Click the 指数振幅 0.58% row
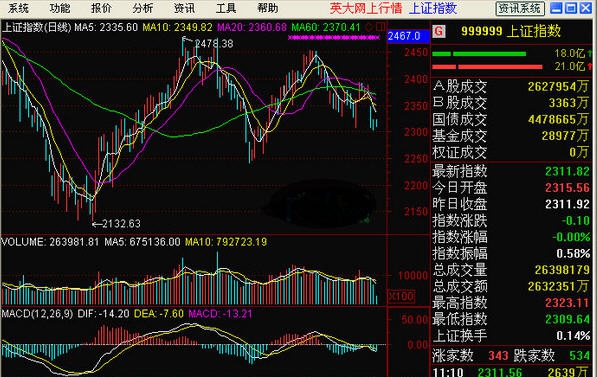597x377 pixels. (511, 253)
